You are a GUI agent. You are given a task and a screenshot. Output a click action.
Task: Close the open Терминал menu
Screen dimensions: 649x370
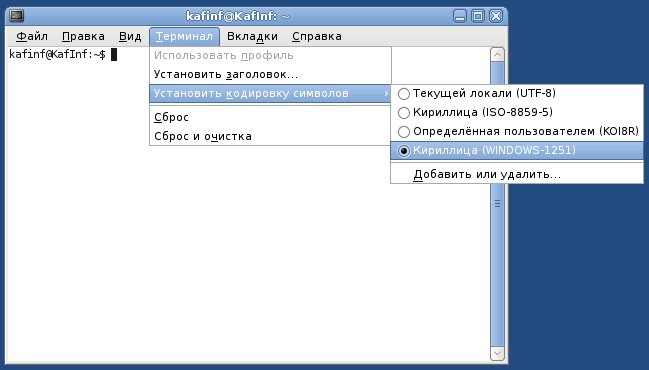pos(184,36)
